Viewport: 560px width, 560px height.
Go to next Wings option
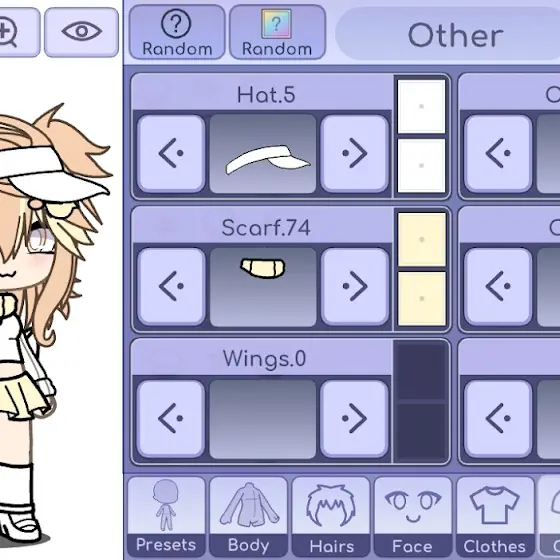pos(355,419)
